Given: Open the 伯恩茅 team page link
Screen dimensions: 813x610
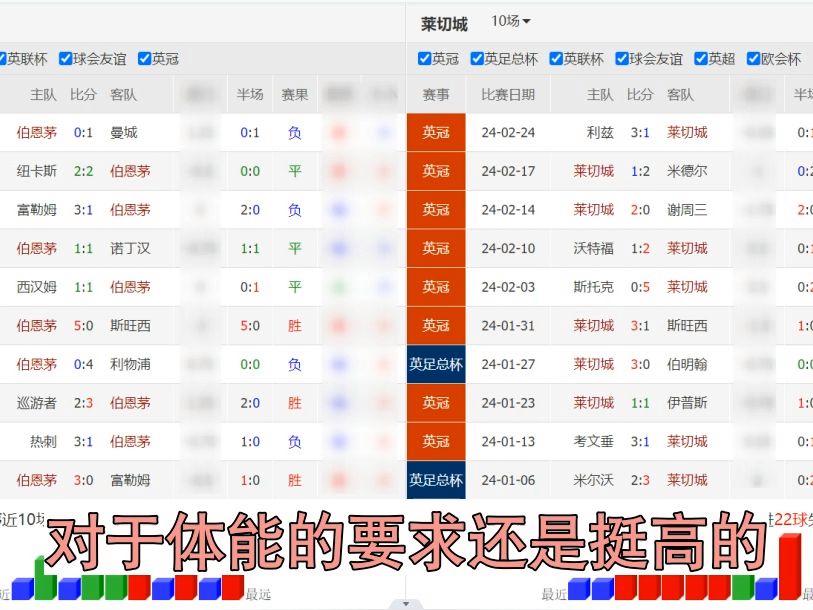Looking at the screenshot, I should [37, 132].
